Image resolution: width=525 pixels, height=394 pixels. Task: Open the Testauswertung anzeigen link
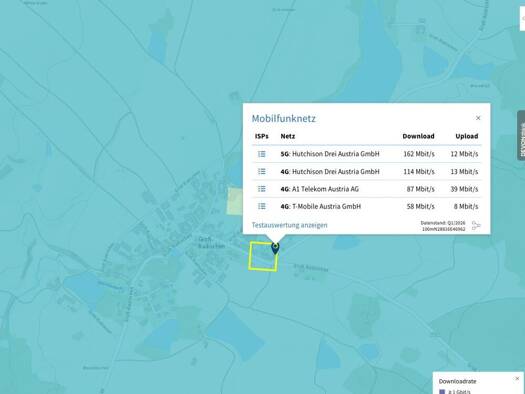289,225
